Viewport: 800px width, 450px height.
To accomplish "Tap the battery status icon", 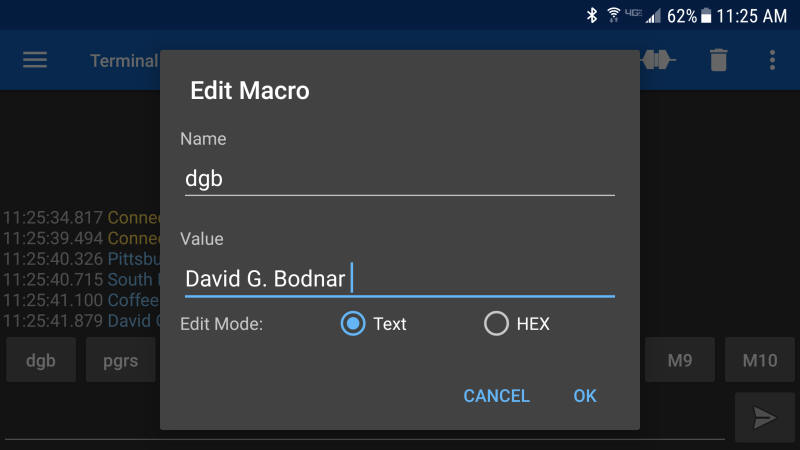I will pos(706,16).
